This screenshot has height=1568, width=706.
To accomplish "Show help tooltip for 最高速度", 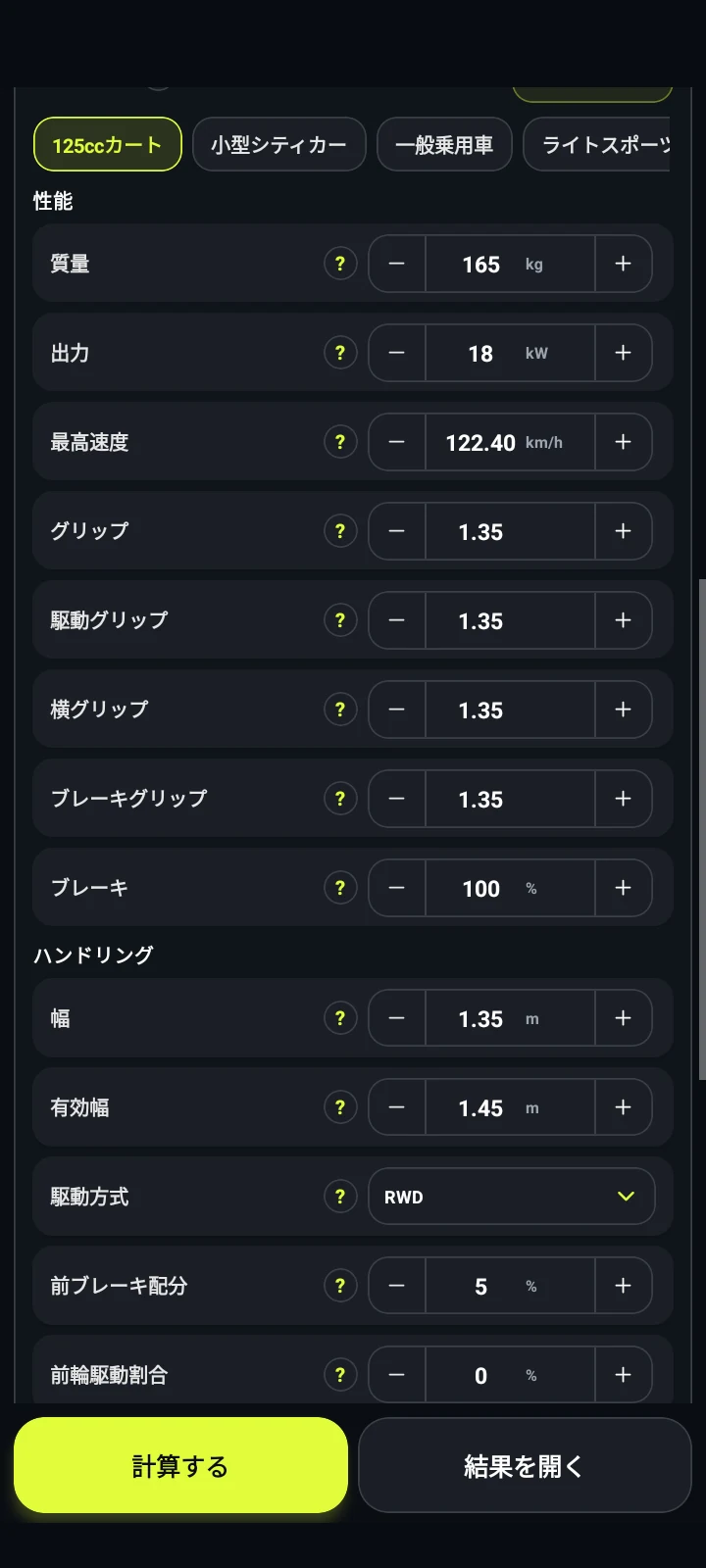I will pos(340,442).
